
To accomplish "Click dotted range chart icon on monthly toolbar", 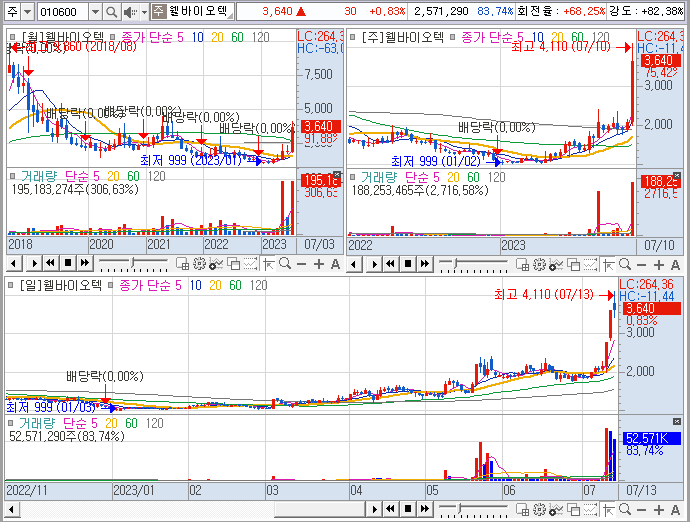I will point(251,264).
